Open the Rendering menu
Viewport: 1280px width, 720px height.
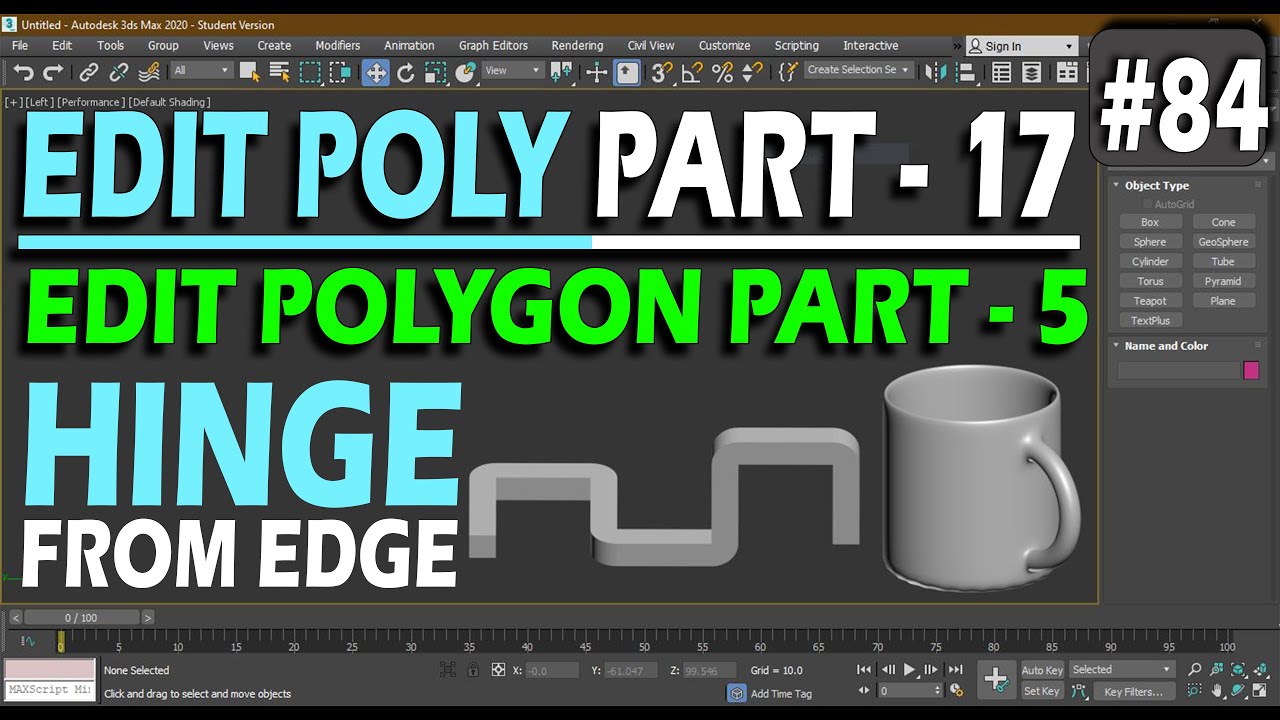[577, 46]
